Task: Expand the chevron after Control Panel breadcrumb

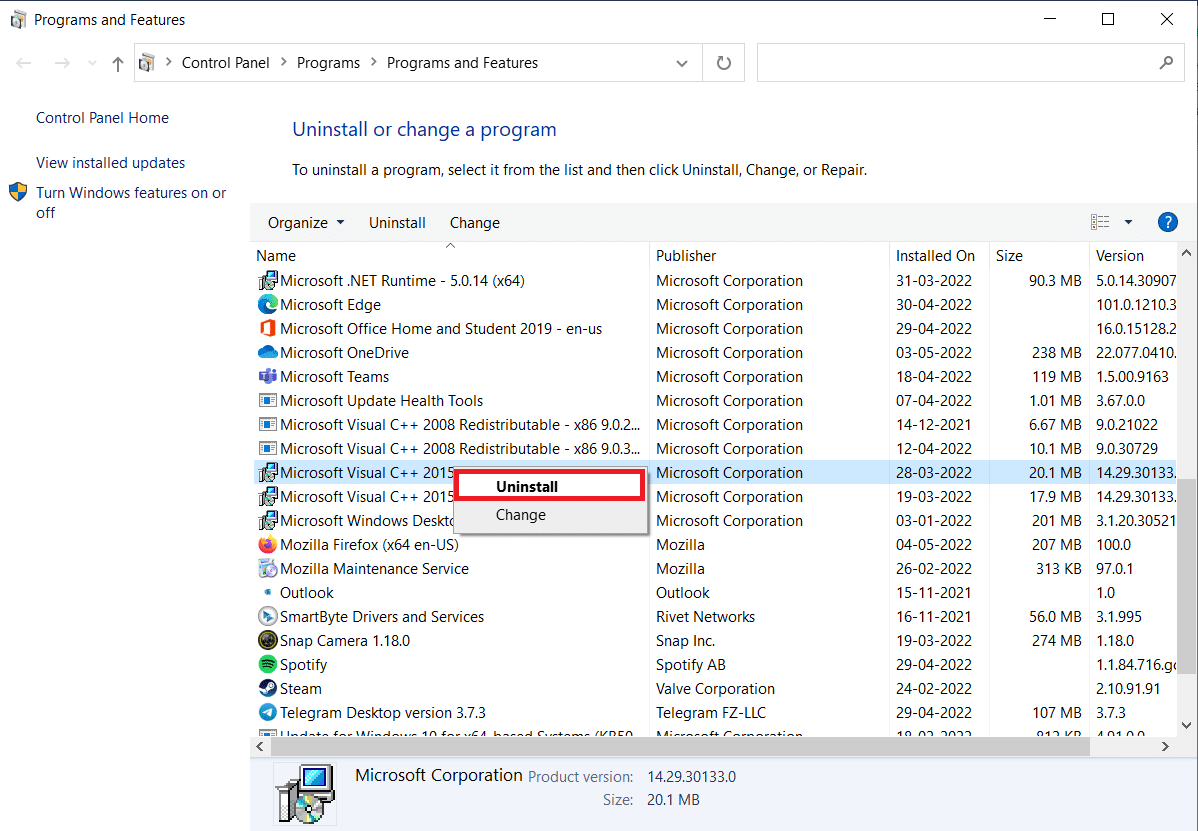Action: pos(283,63)
